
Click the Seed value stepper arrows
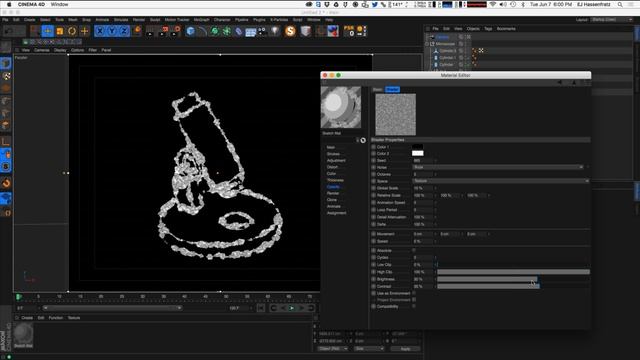tap(436, 161)
